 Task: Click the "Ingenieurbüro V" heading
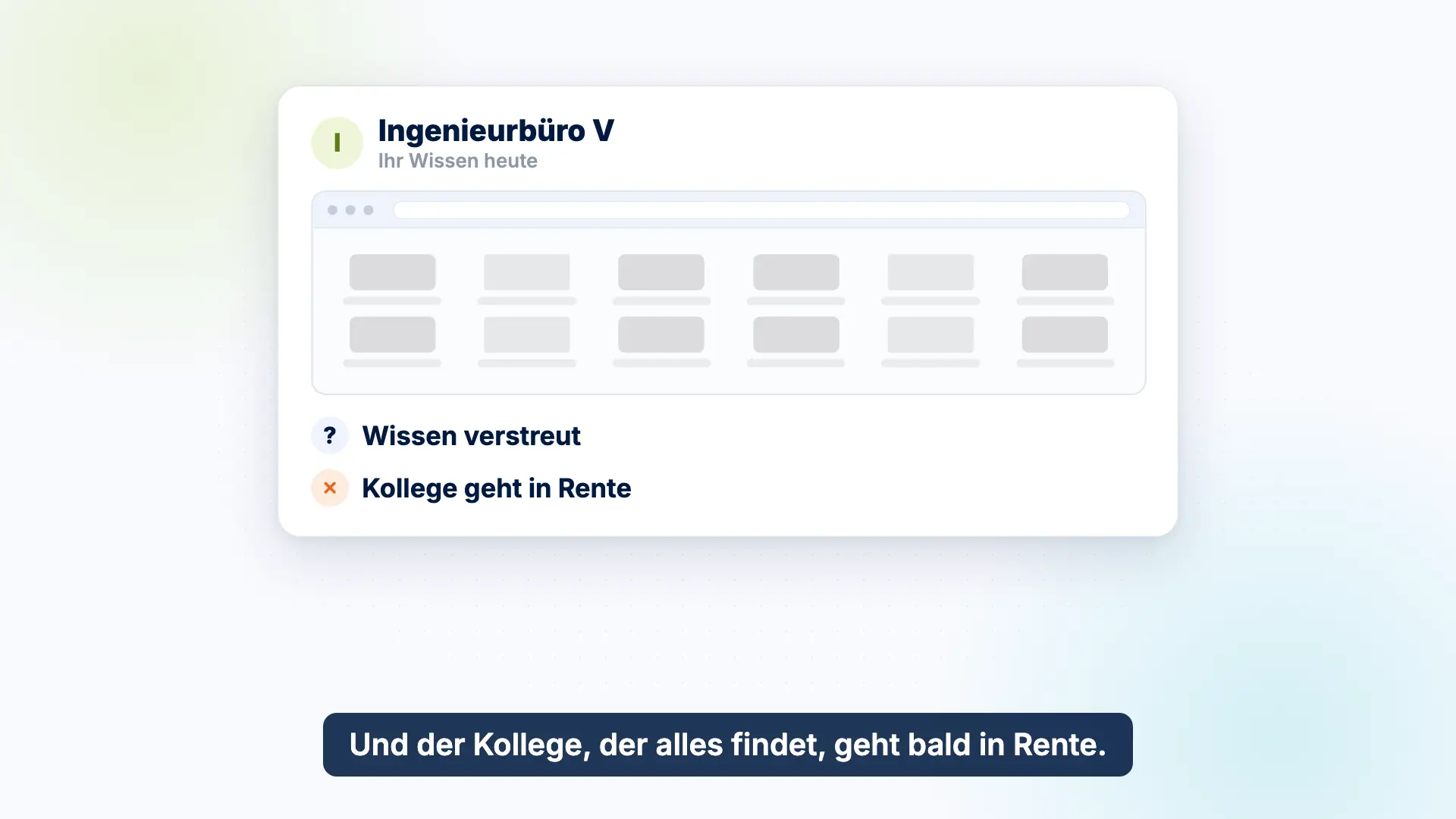(x=496, y=130)
